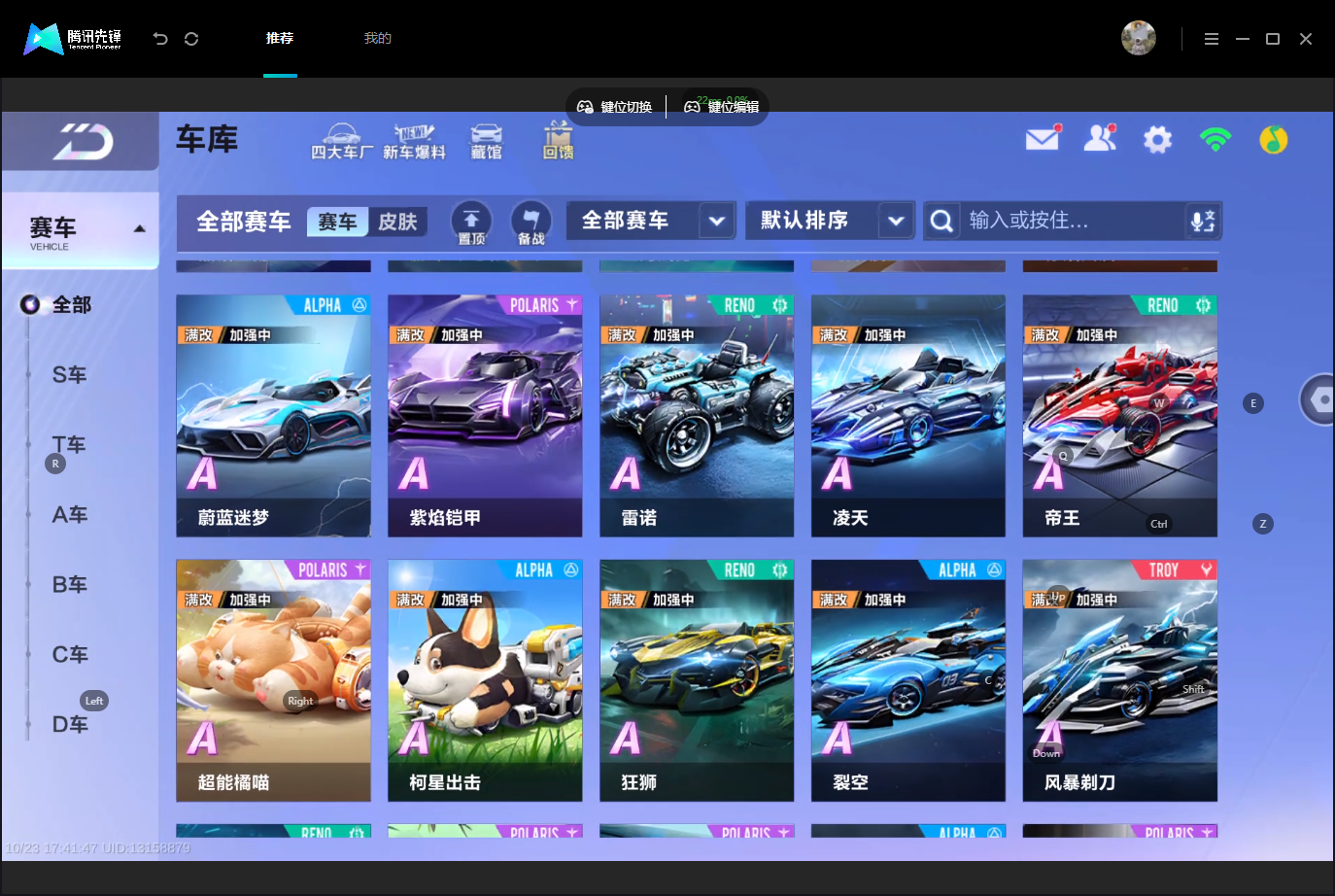Select the 雷诺 car card
Image resolution: width=1335 pixels, height=896 pixels.
[x=697, y=416]
